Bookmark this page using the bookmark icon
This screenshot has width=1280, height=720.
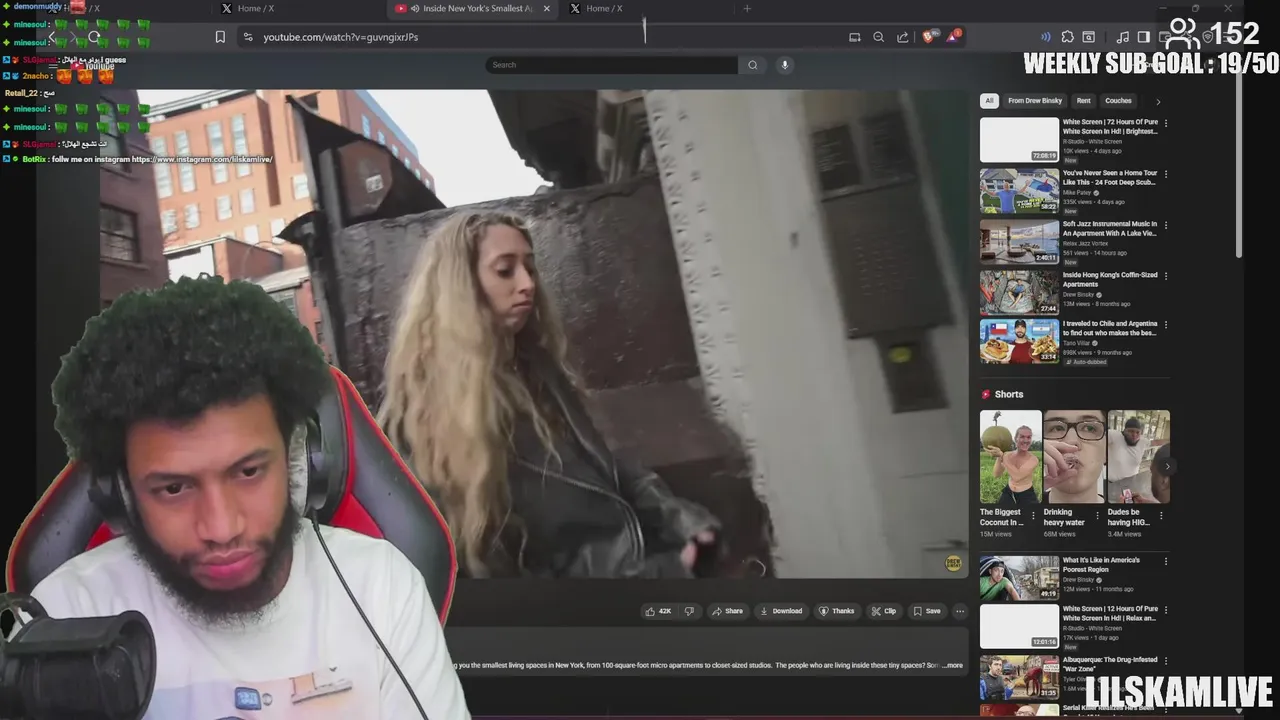(220, 37)
